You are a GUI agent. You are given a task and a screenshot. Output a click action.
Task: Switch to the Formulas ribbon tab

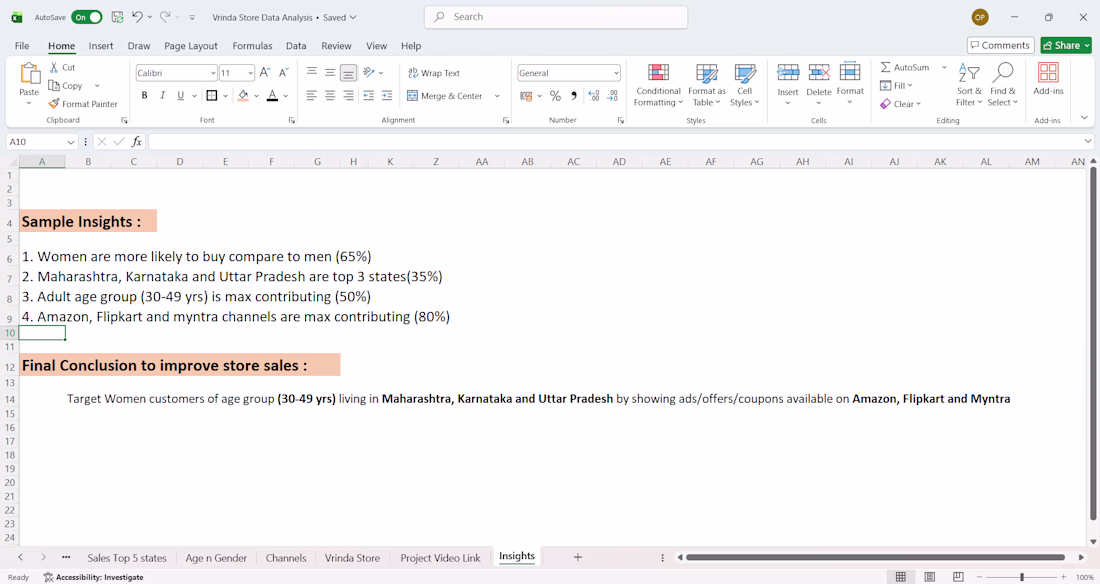tap(252, 46)
